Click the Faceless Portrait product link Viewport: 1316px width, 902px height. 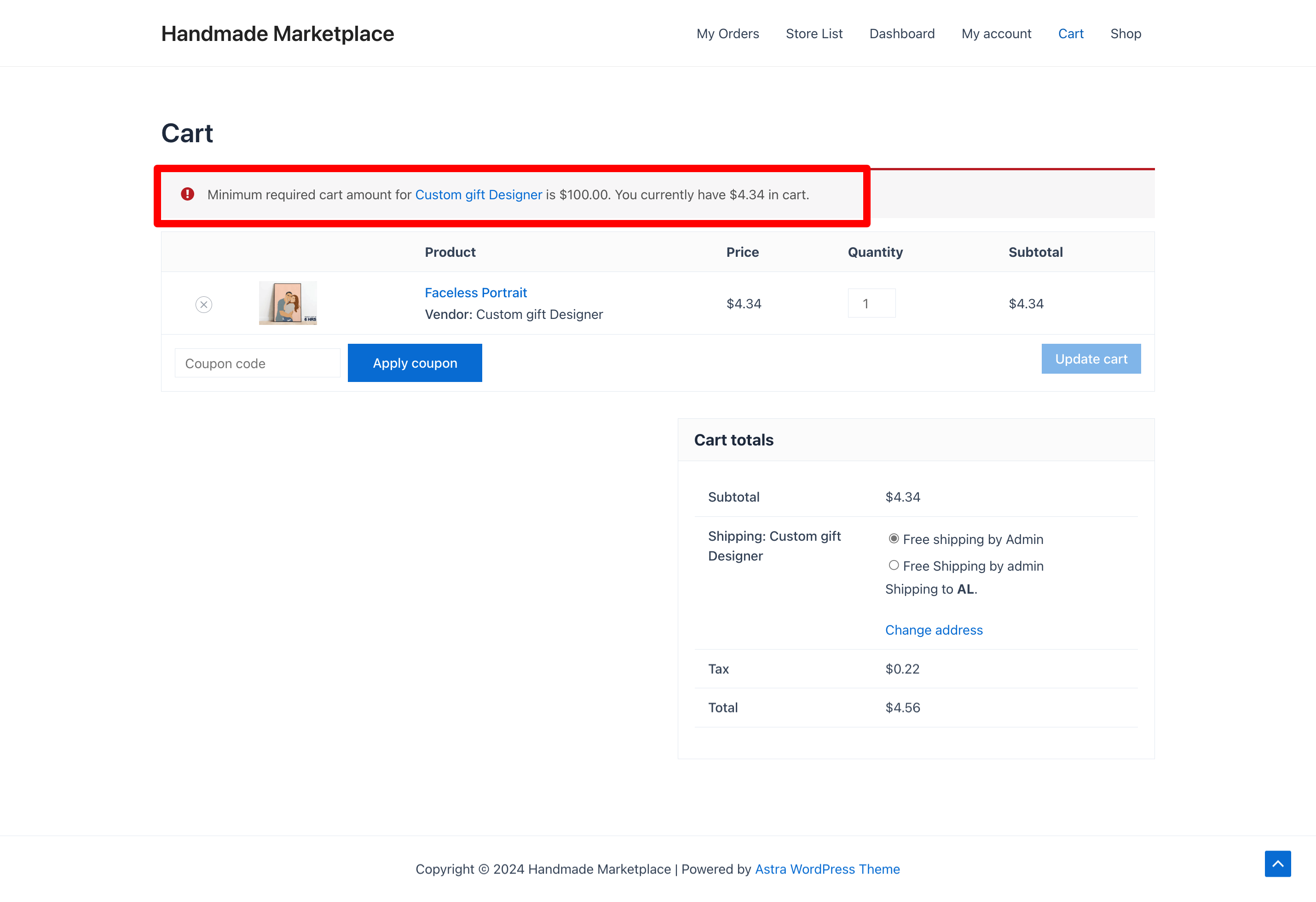(x=476, y=293)
